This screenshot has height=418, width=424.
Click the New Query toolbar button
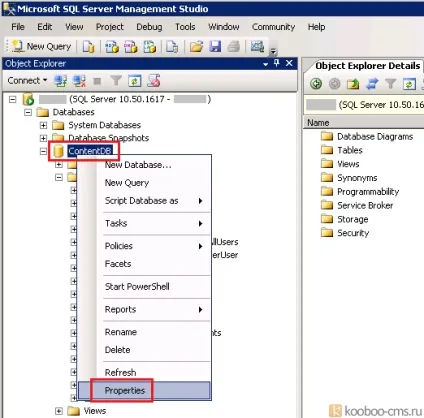pos(41,47)
